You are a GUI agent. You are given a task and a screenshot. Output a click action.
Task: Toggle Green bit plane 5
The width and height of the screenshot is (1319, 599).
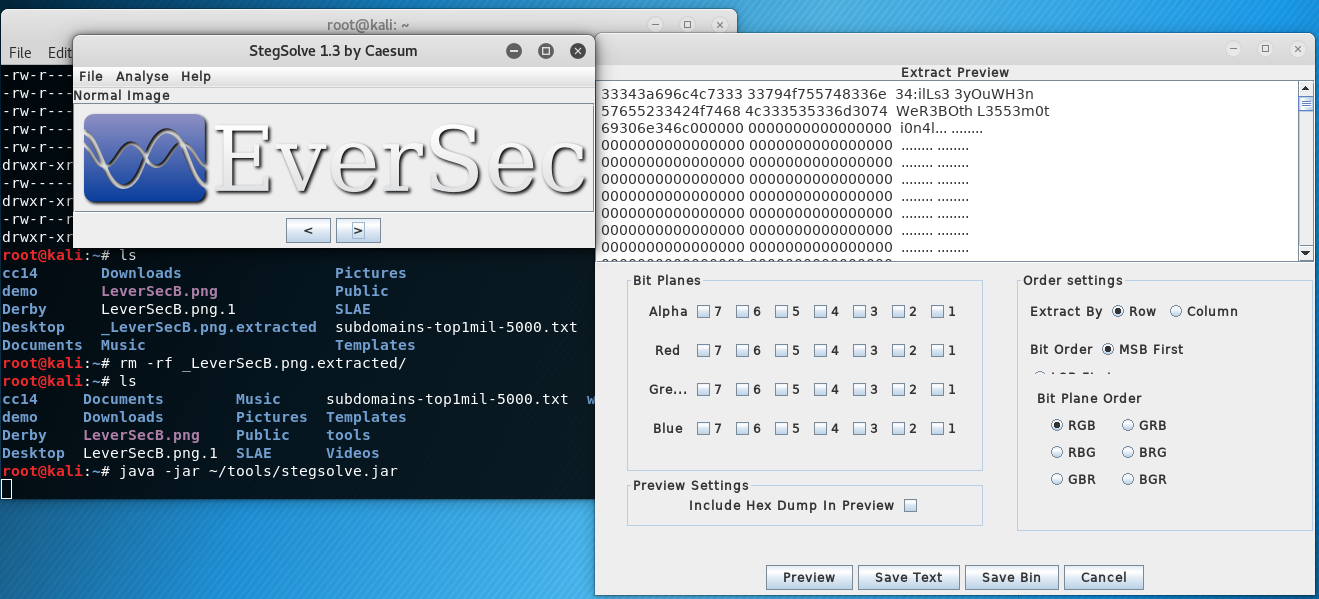[x=782, y=389]
